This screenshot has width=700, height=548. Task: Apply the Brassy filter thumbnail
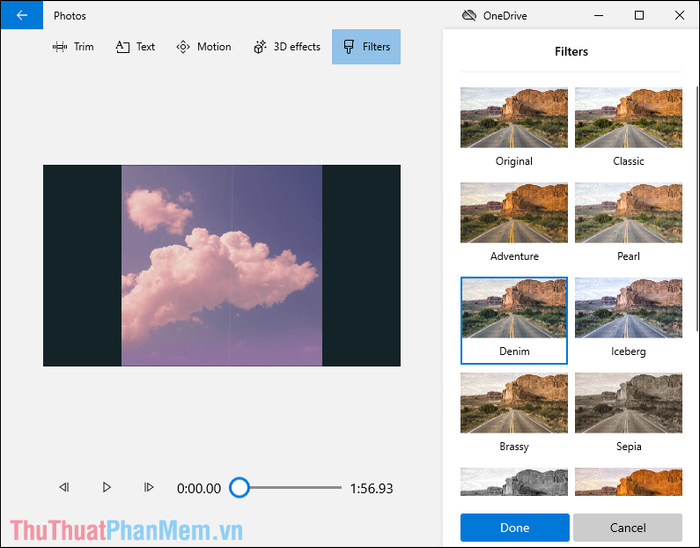[514, 403]
